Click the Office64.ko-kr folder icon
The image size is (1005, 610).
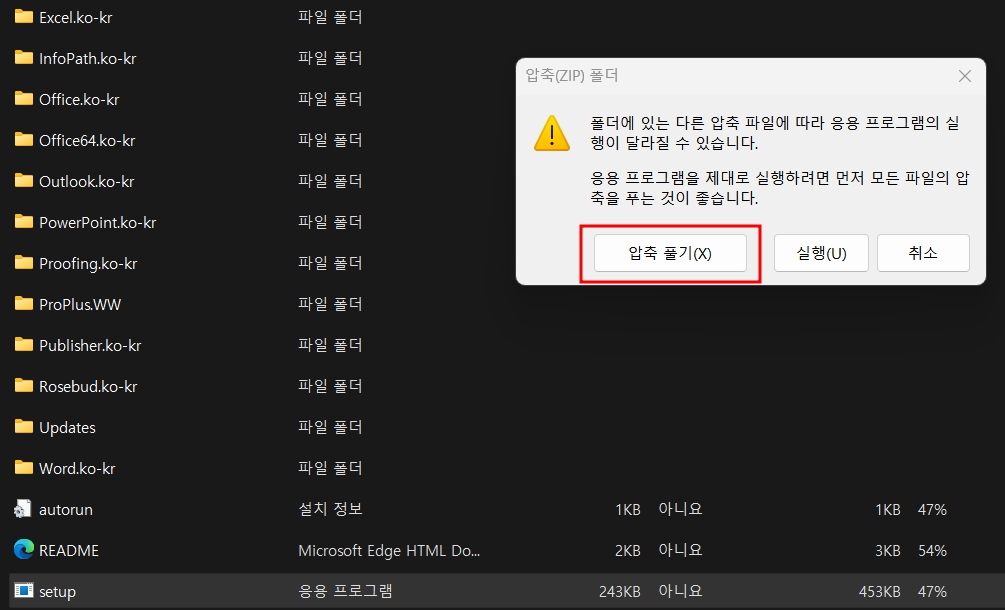24,140
